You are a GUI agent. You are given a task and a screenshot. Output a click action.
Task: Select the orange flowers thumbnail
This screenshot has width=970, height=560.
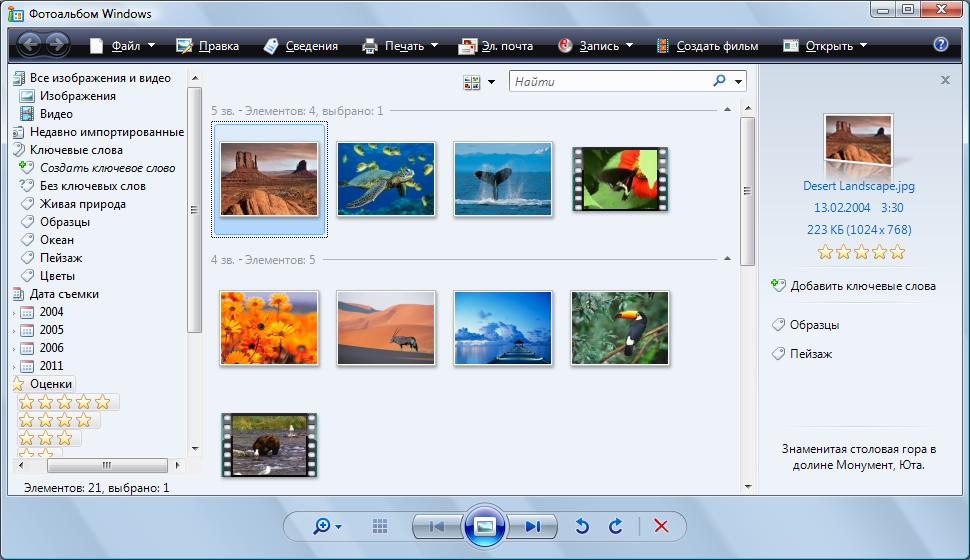tap(269, 328)
